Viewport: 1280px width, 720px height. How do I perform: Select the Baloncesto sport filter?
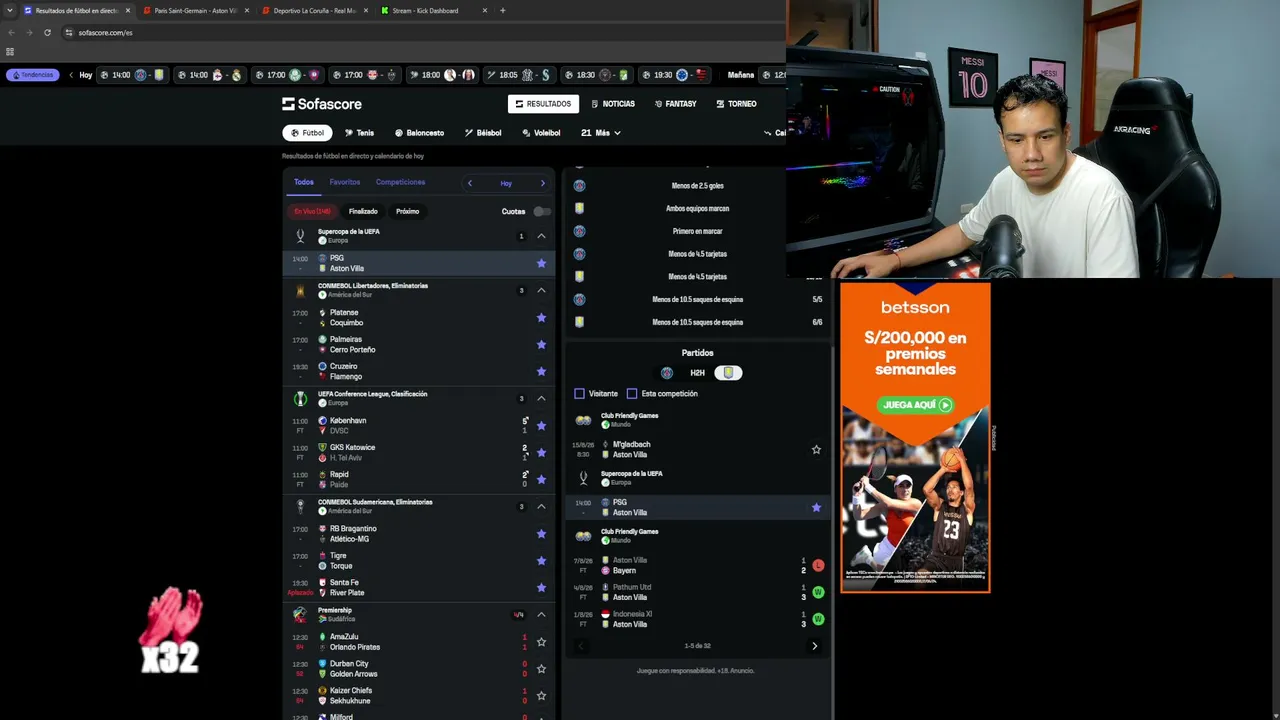pyautogui.click(x=419, y=132)
